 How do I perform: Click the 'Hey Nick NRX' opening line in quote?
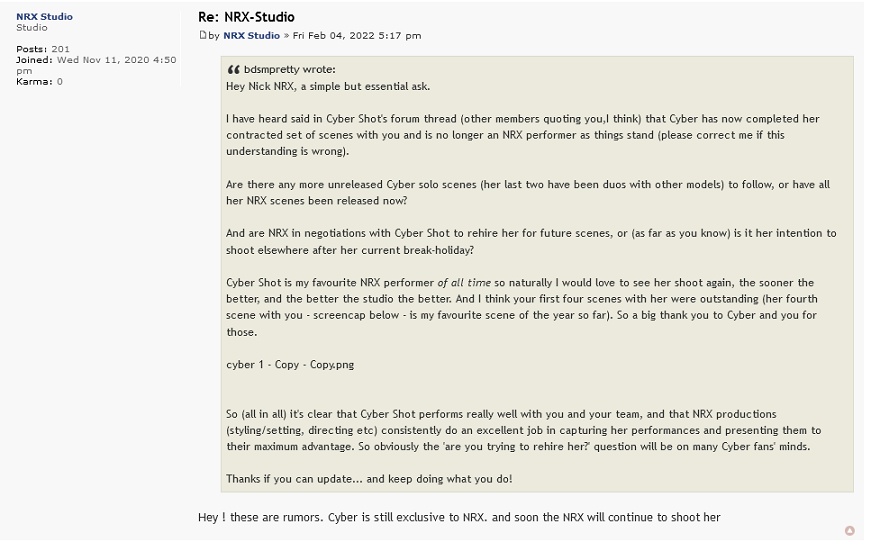pos(328,86)
